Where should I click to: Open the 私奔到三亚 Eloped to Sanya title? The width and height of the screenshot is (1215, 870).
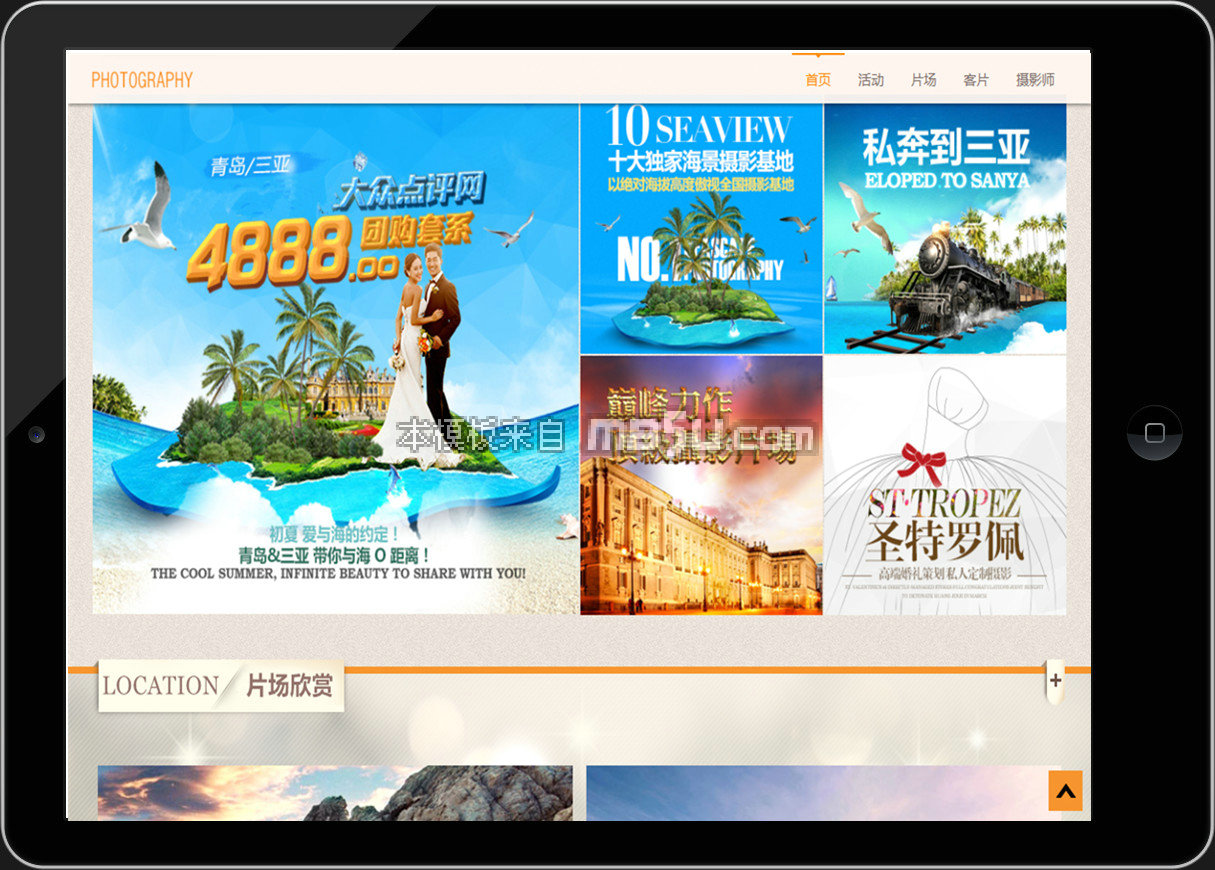pos(945,160)
